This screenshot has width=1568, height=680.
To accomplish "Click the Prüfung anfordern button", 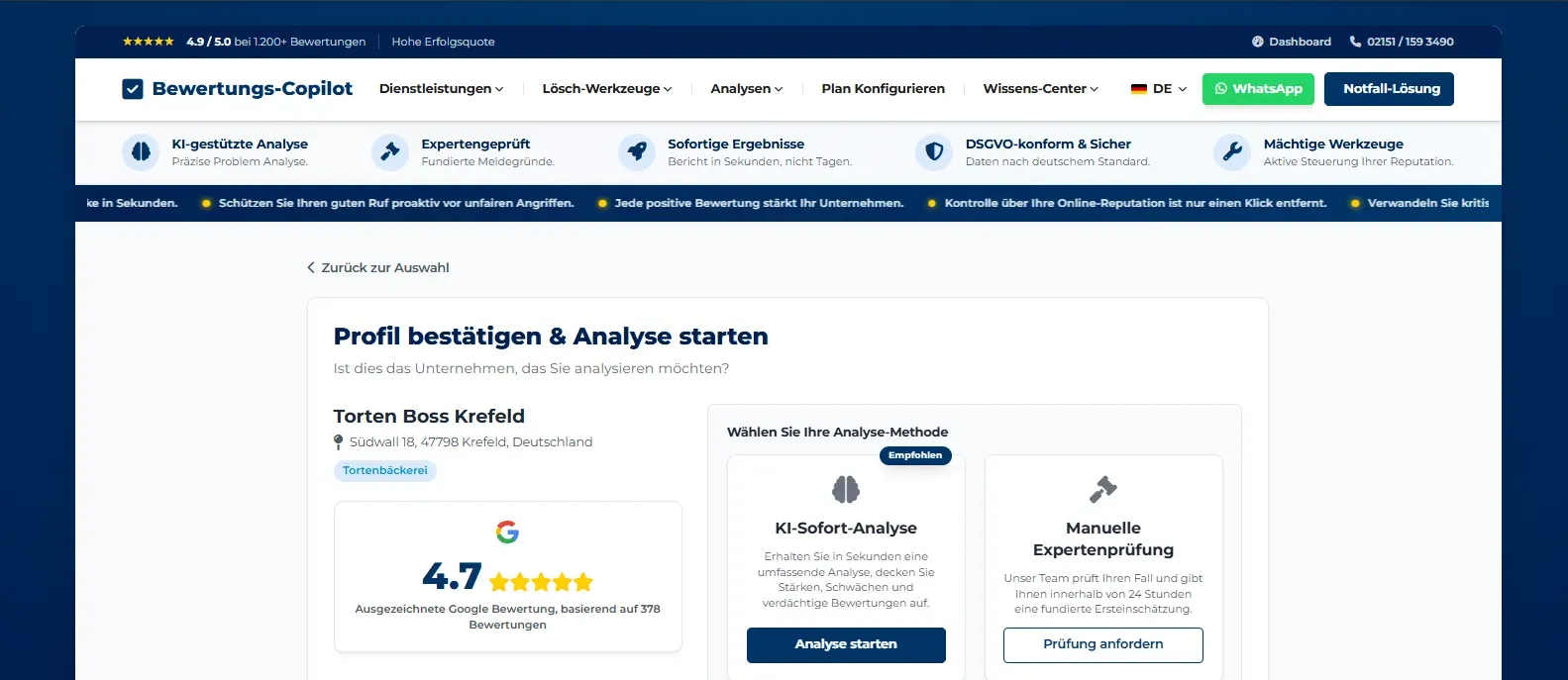I will [1103, 644].
